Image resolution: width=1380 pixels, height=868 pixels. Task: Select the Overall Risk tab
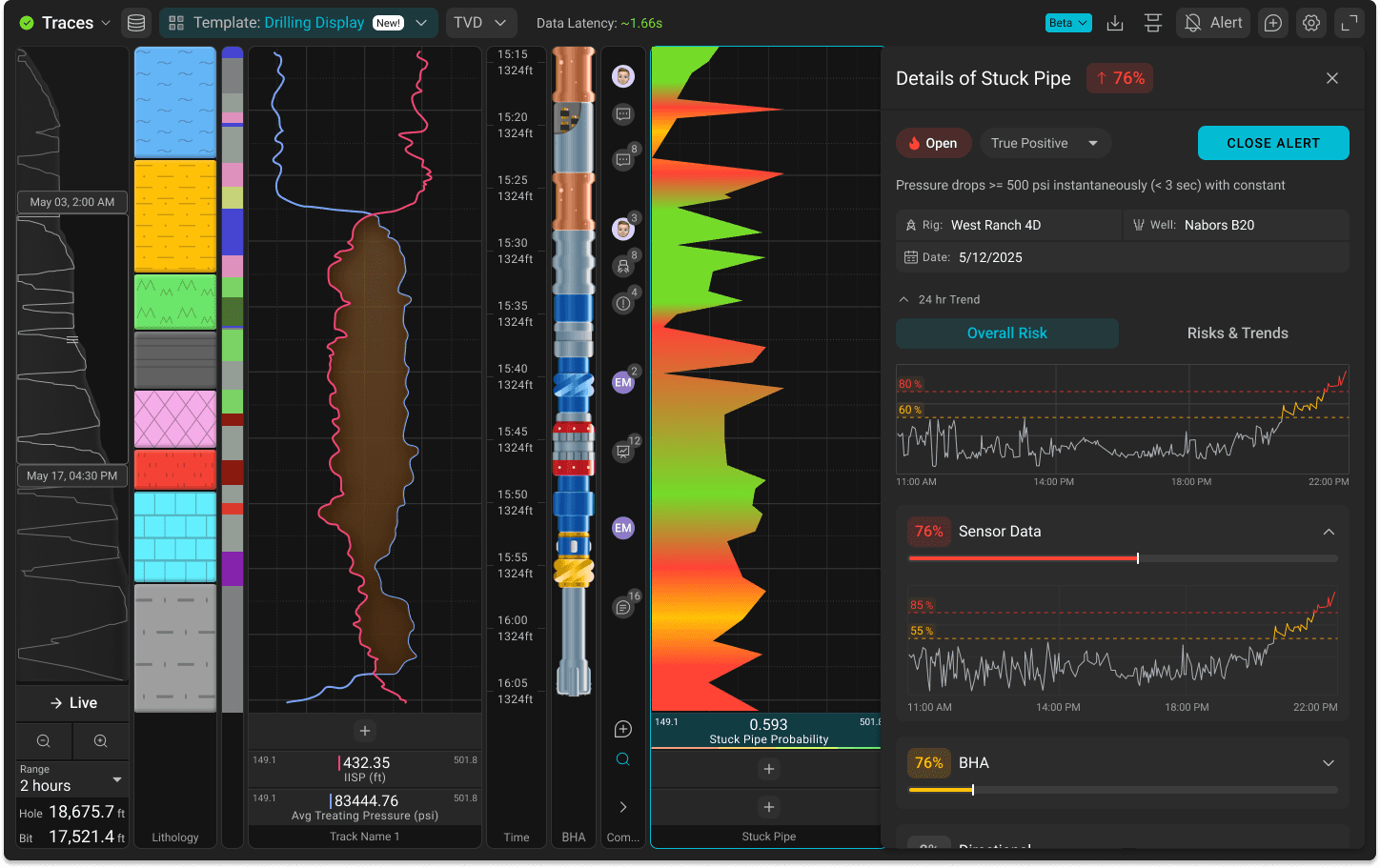pyautogui.click(x=1007, y=333)
